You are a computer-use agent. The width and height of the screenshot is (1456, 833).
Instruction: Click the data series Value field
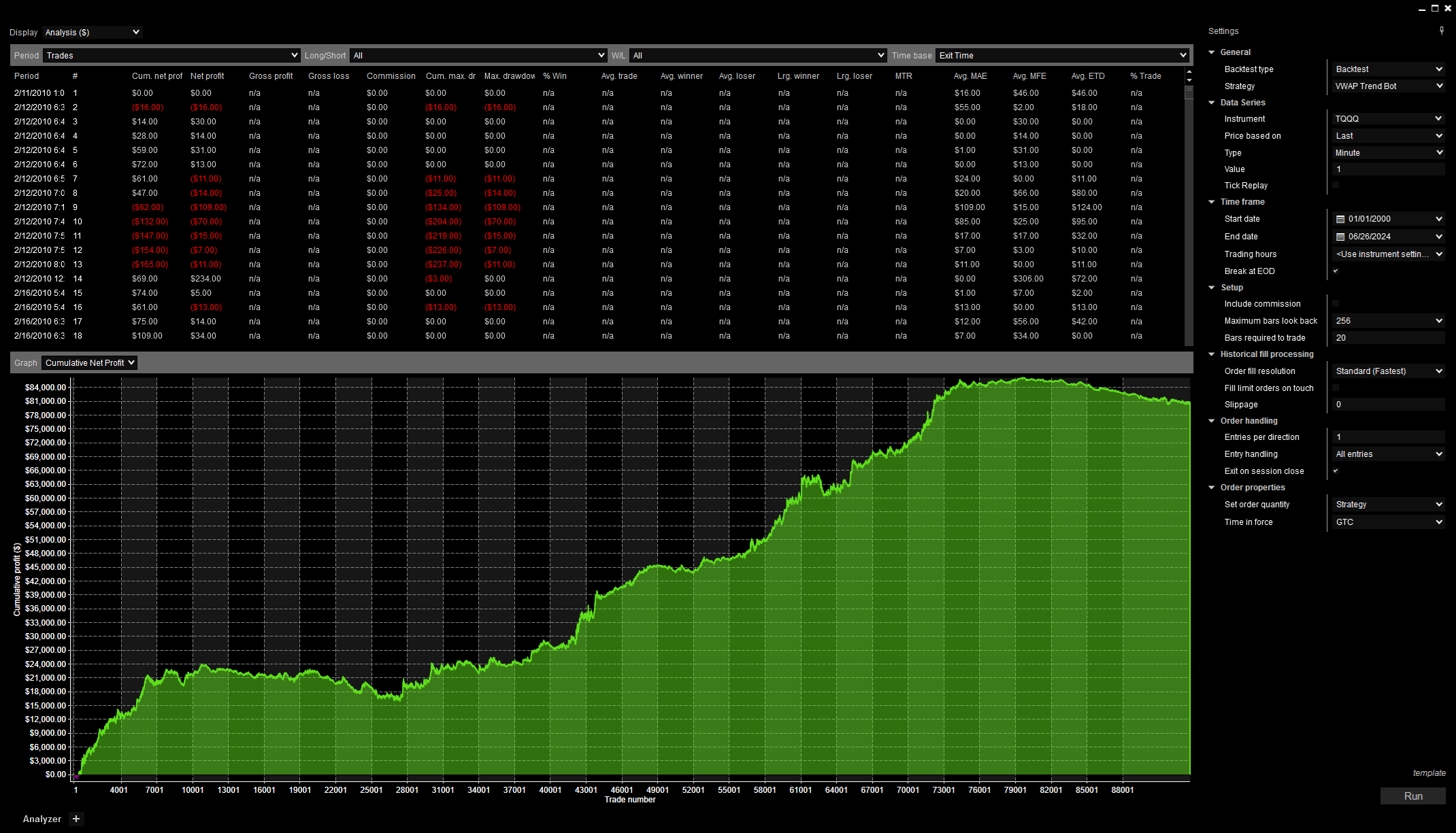pos(1389,169)
